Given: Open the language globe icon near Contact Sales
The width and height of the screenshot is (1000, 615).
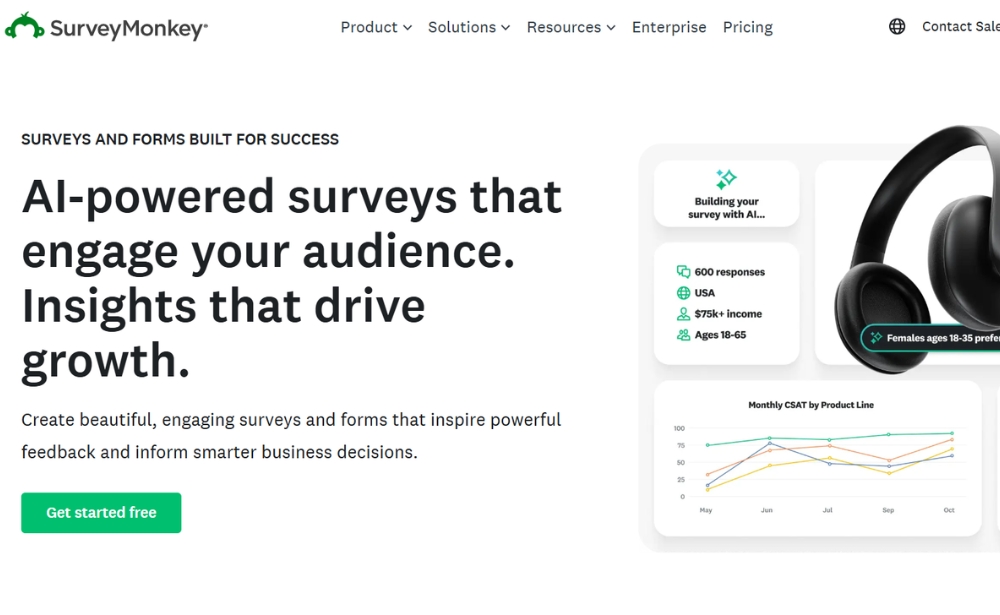Looking at the screenshot, I should pos(895,26).
